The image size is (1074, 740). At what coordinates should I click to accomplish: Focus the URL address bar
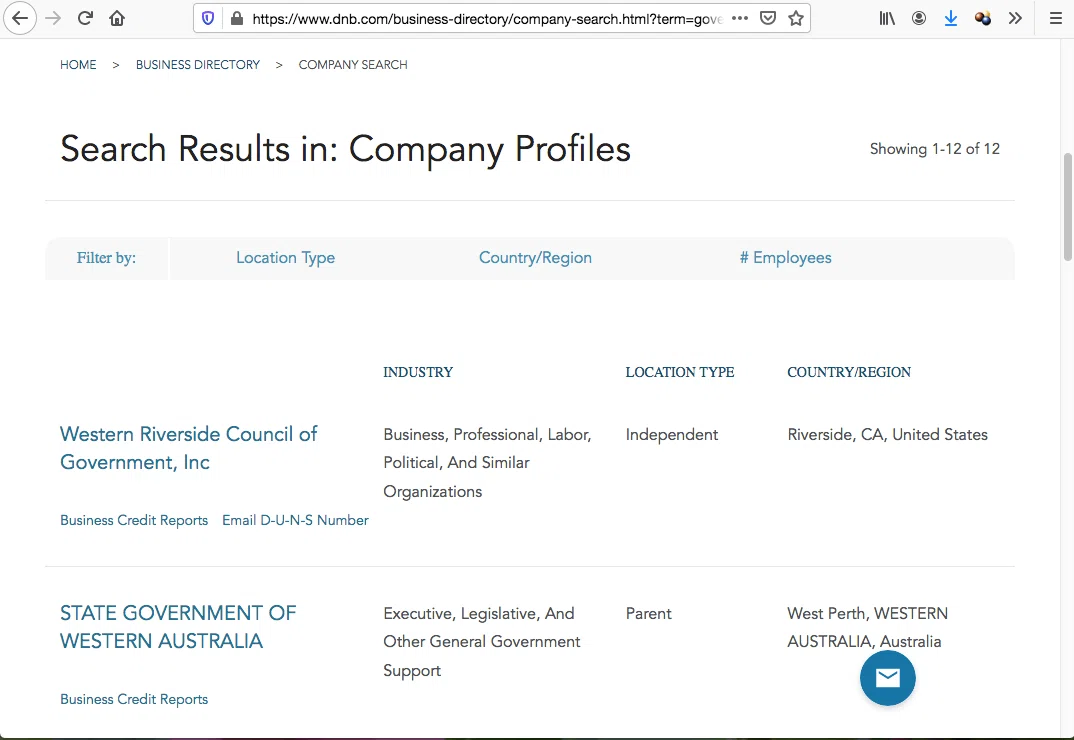[486, 19]
